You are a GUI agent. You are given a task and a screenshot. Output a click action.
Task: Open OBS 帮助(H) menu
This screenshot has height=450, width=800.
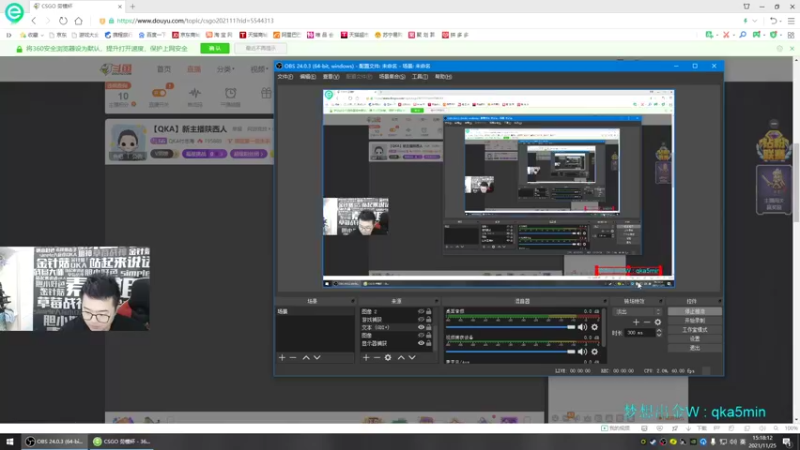point(443,77)
